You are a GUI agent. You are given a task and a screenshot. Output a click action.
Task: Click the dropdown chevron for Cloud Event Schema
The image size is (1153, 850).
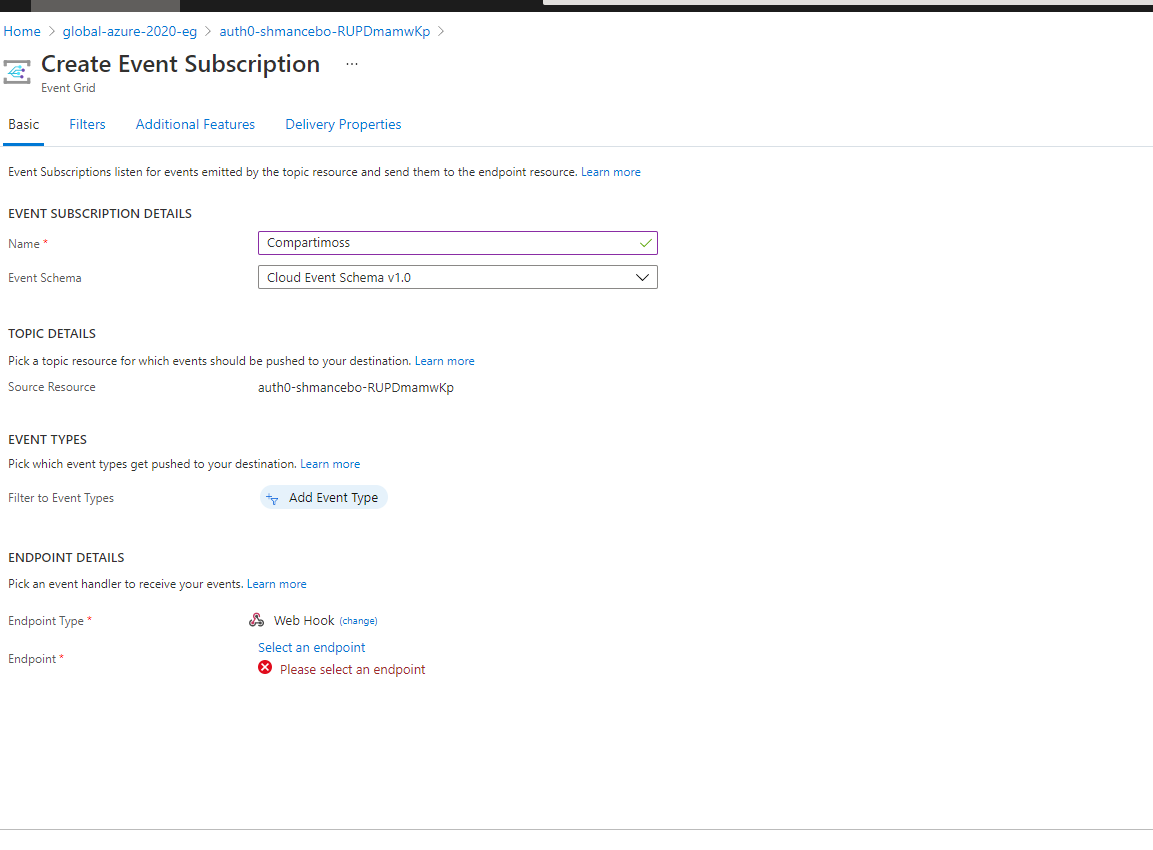click(642, 277)
